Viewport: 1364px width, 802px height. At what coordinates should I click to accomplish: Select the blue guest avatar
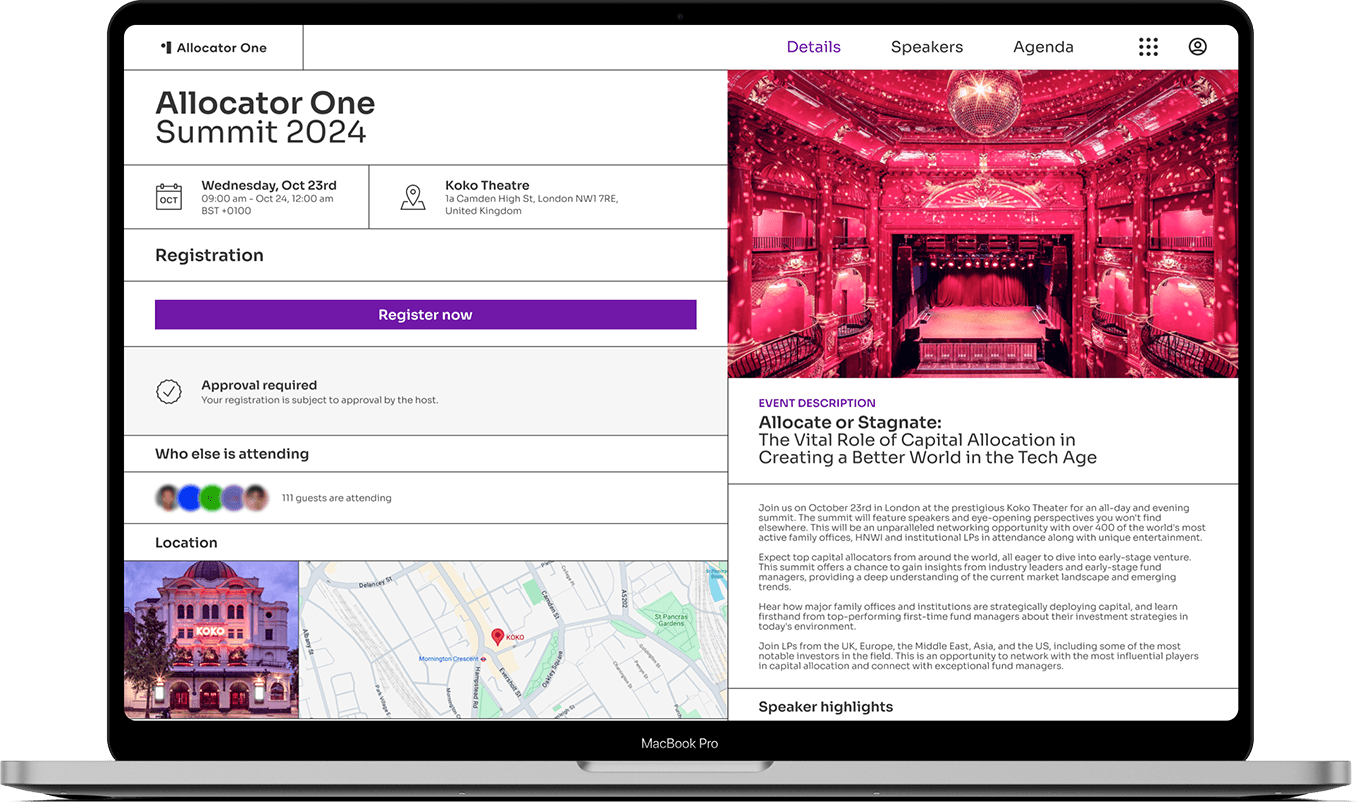click(190, 497)
